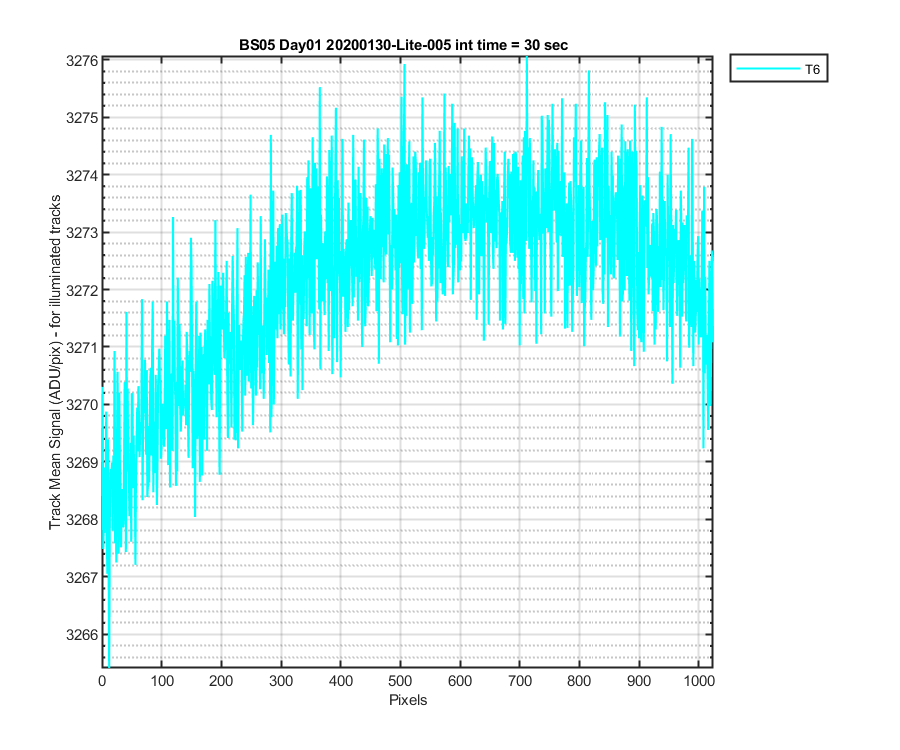The image size is (900, 750).
Task: Click y-axis tick label 3267
Action: tap(82, 577)
